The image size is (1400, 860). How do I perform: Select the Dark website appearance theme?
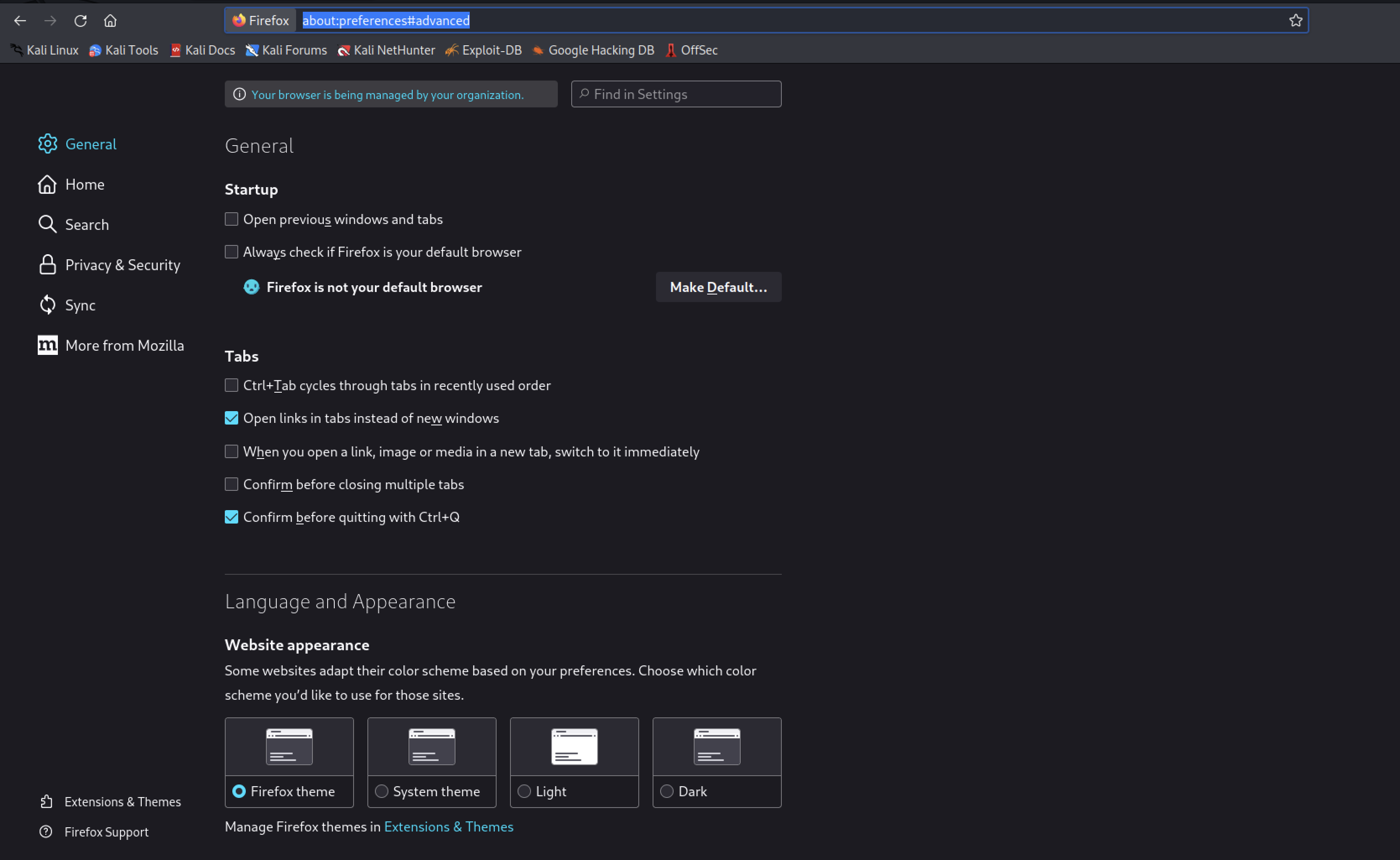click(x=666, y=791)
